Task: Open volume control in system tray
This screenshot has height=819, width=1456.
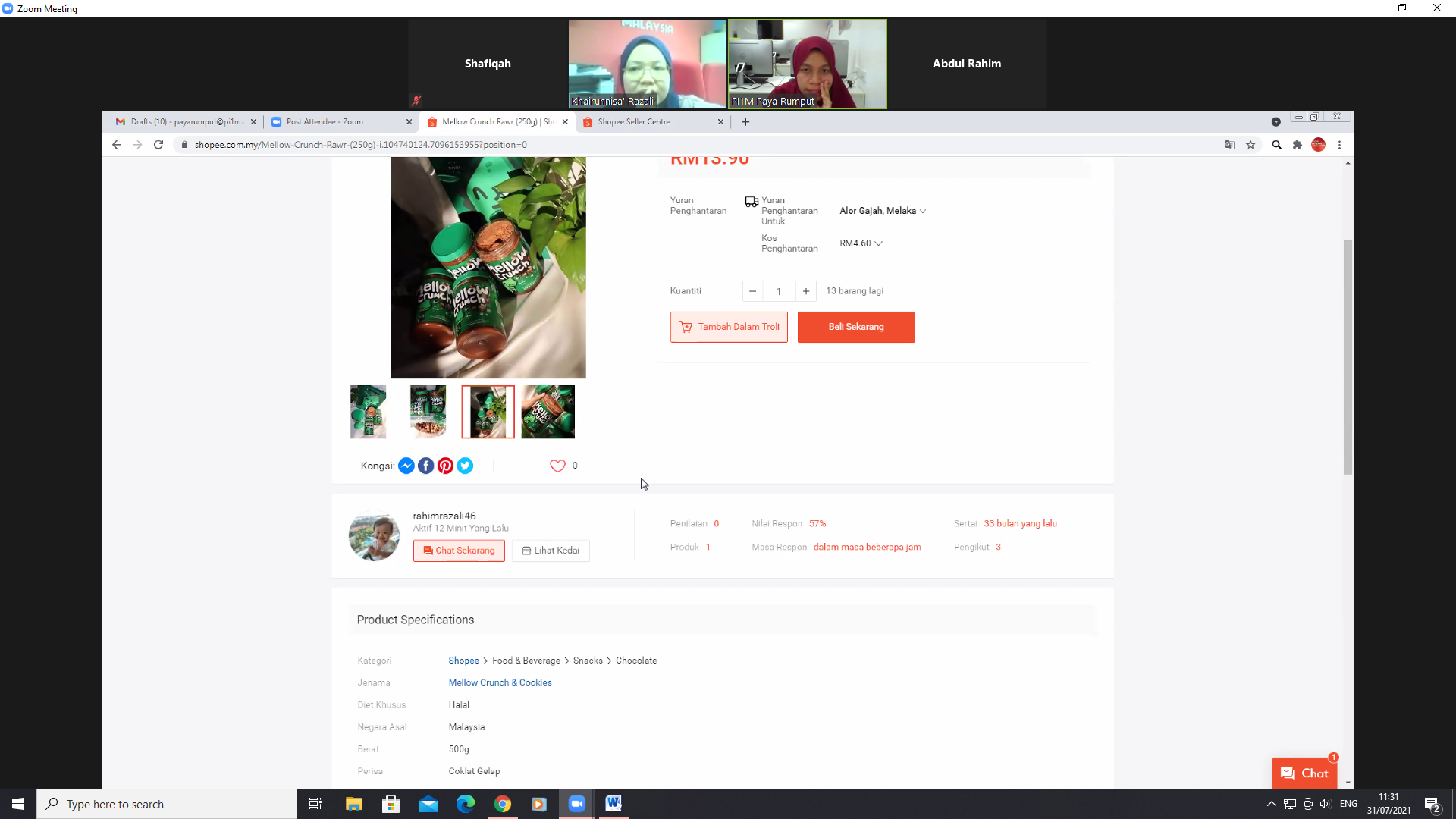Action: tap(1326, 804)
